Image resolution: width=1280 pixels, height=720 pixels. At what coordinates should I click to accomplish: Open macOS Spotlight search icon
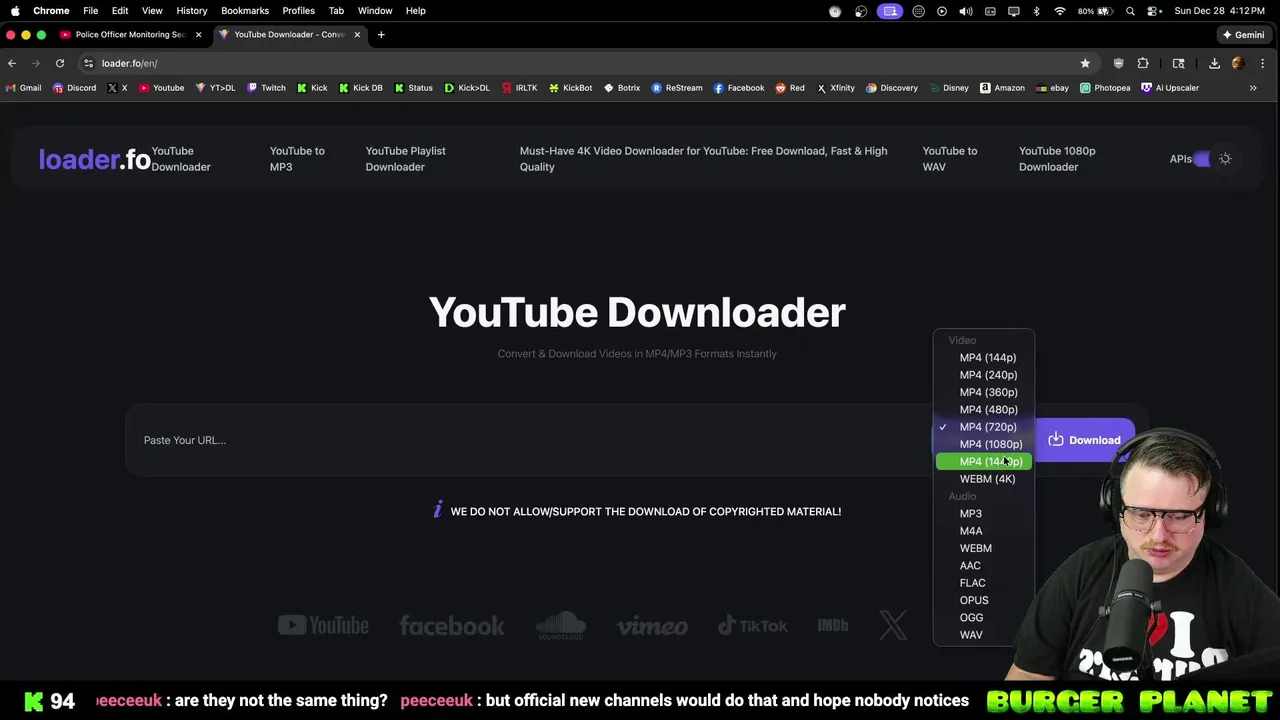1130,11
